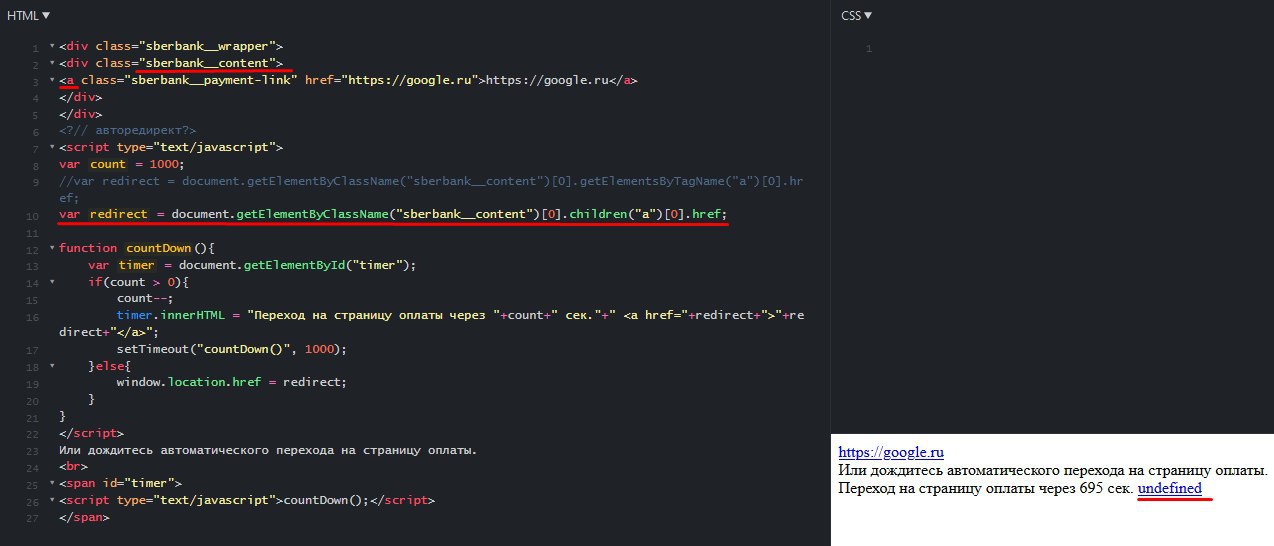The width and height of the screenshot is (1274, 546).
Task: Click the '<?// авторедирект?>' comment line
Action: (128, 131)
